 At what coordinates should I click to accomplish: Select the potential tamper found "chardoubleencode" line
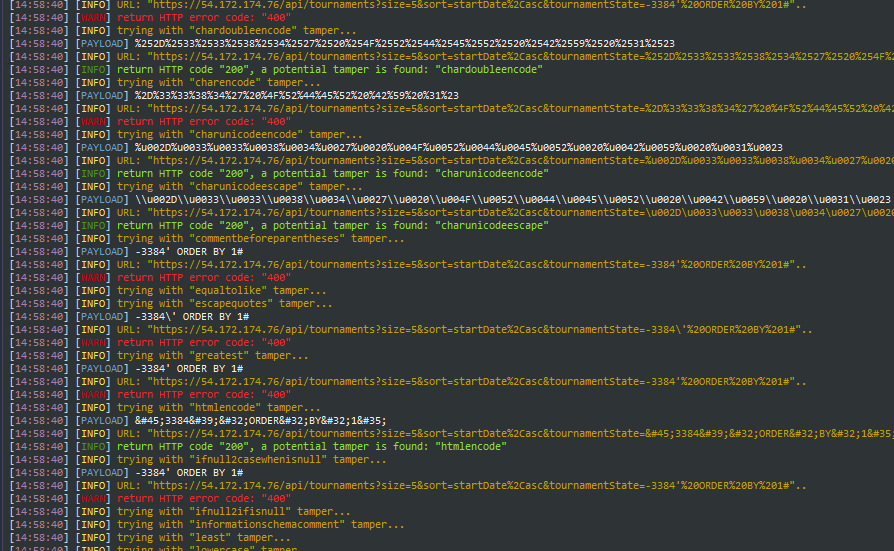pyautogui.click(x=277, y=70)
